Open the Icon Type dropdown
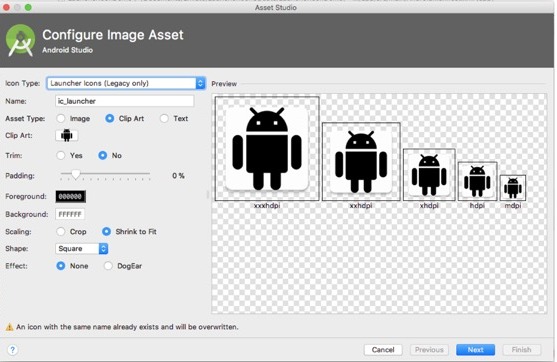557x362 pixels. click(x=126, y=83)
